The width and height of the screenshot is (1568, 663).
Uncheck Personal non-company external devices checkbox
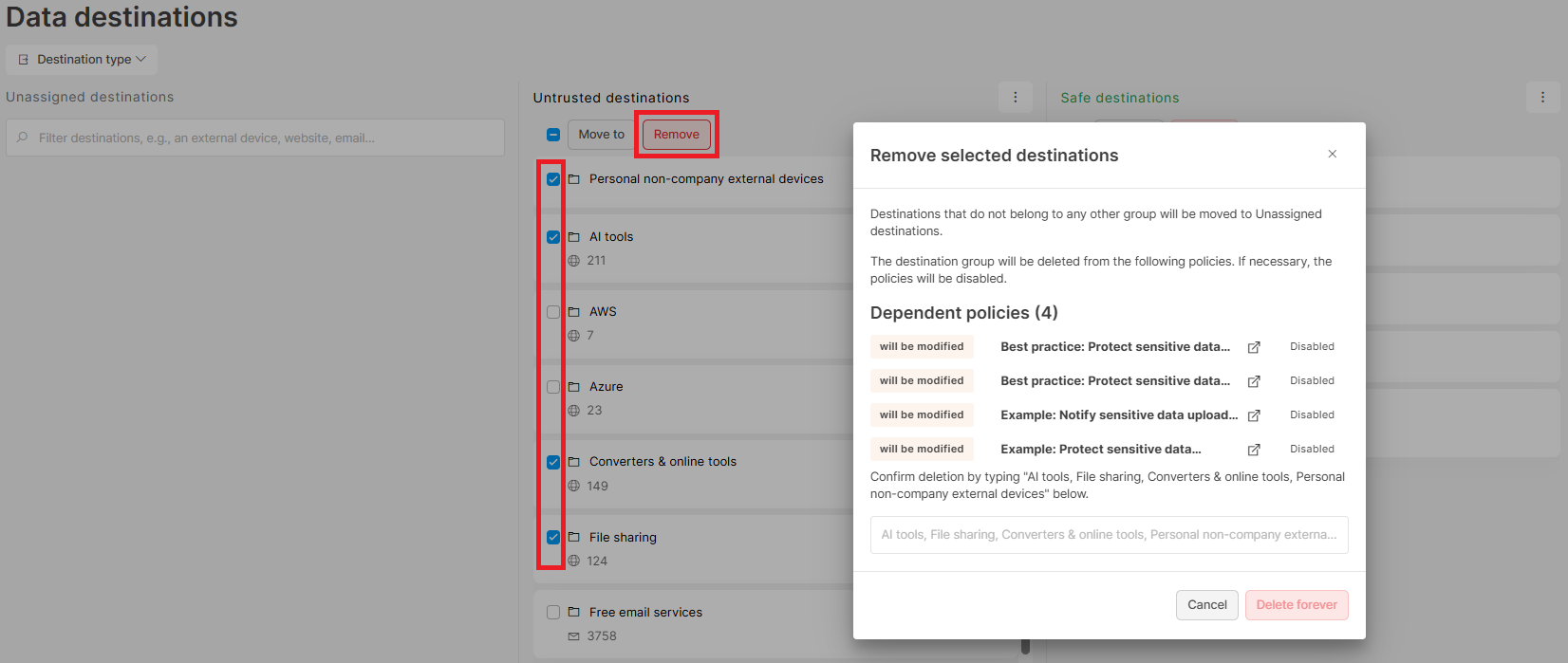point(553,179)
